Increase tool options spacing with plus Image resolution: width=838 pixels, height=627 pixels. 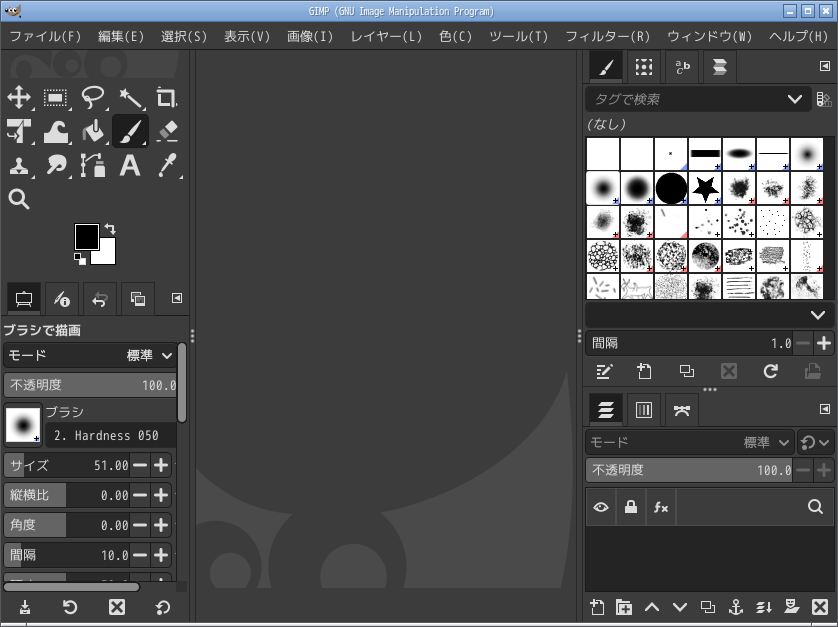(x=161, y=555)
